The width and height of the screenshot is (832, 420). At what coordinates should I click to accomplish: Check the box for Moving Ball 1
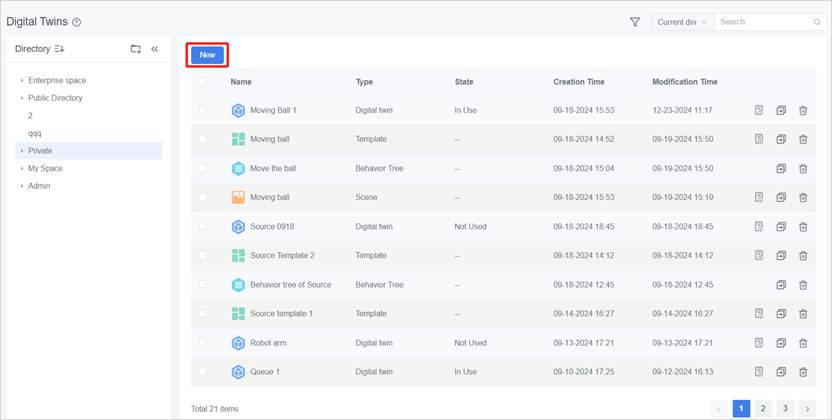pyautogui.click(x=203, y=110)
